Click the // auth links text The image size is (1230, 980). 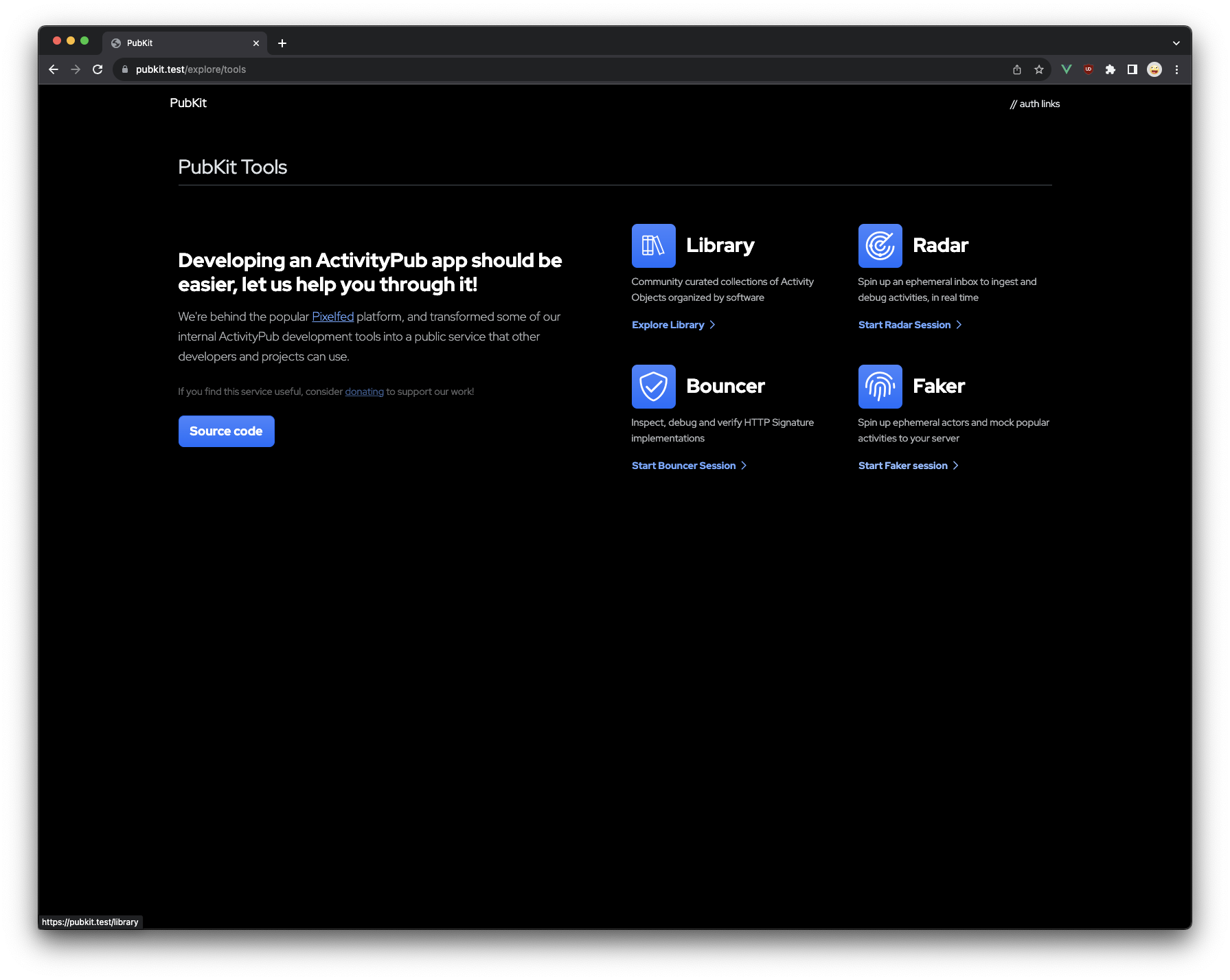pyautogui.click(x=1035, y=104)
